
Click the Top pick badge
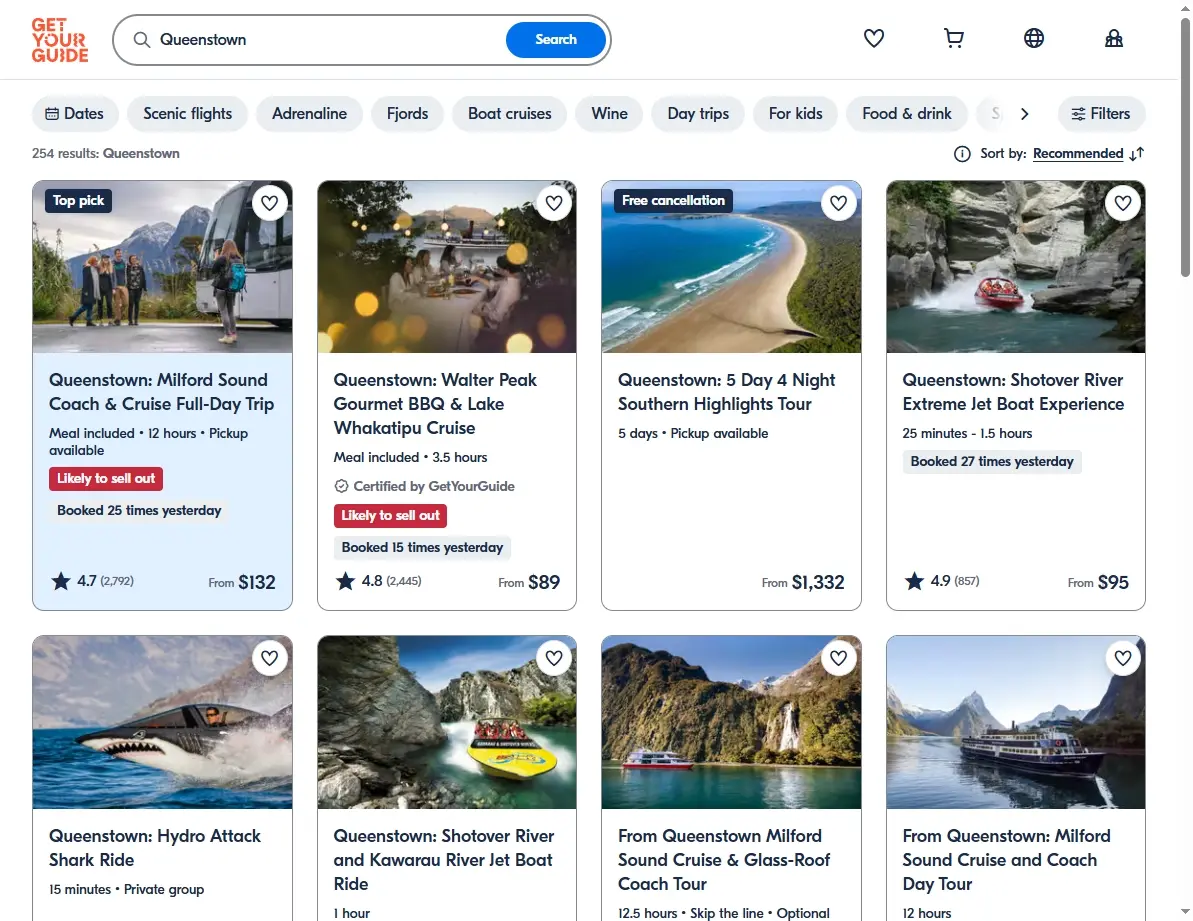[78, 201]
